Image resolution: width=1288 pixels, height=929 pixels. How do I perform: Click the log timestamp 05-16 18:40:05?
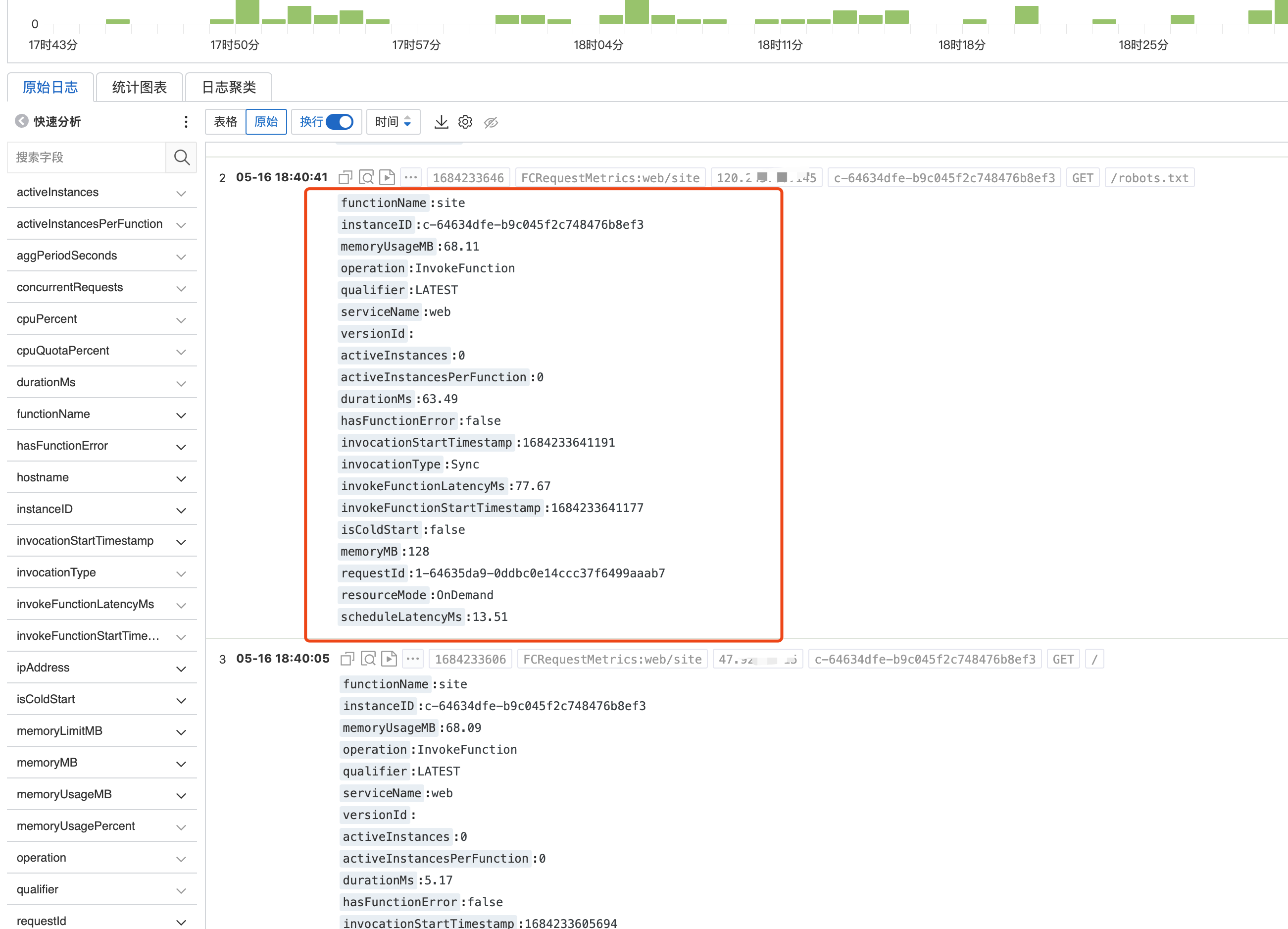point(283,659)
